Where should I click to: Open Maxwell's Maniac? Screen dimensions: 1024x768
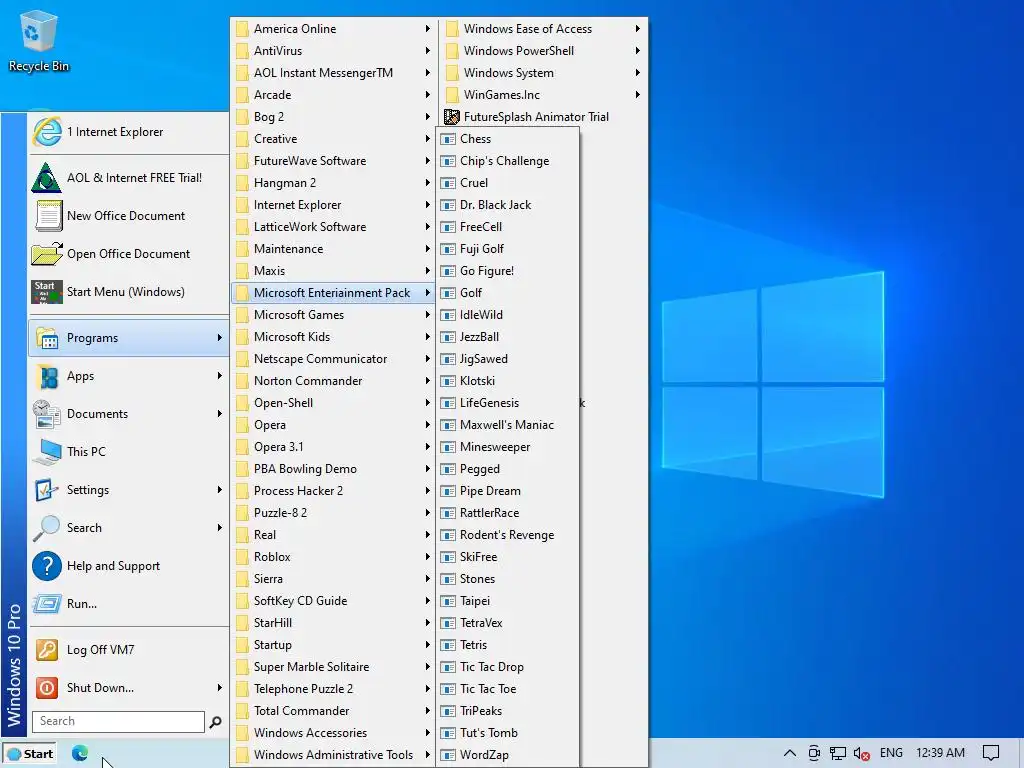point(508,425)
